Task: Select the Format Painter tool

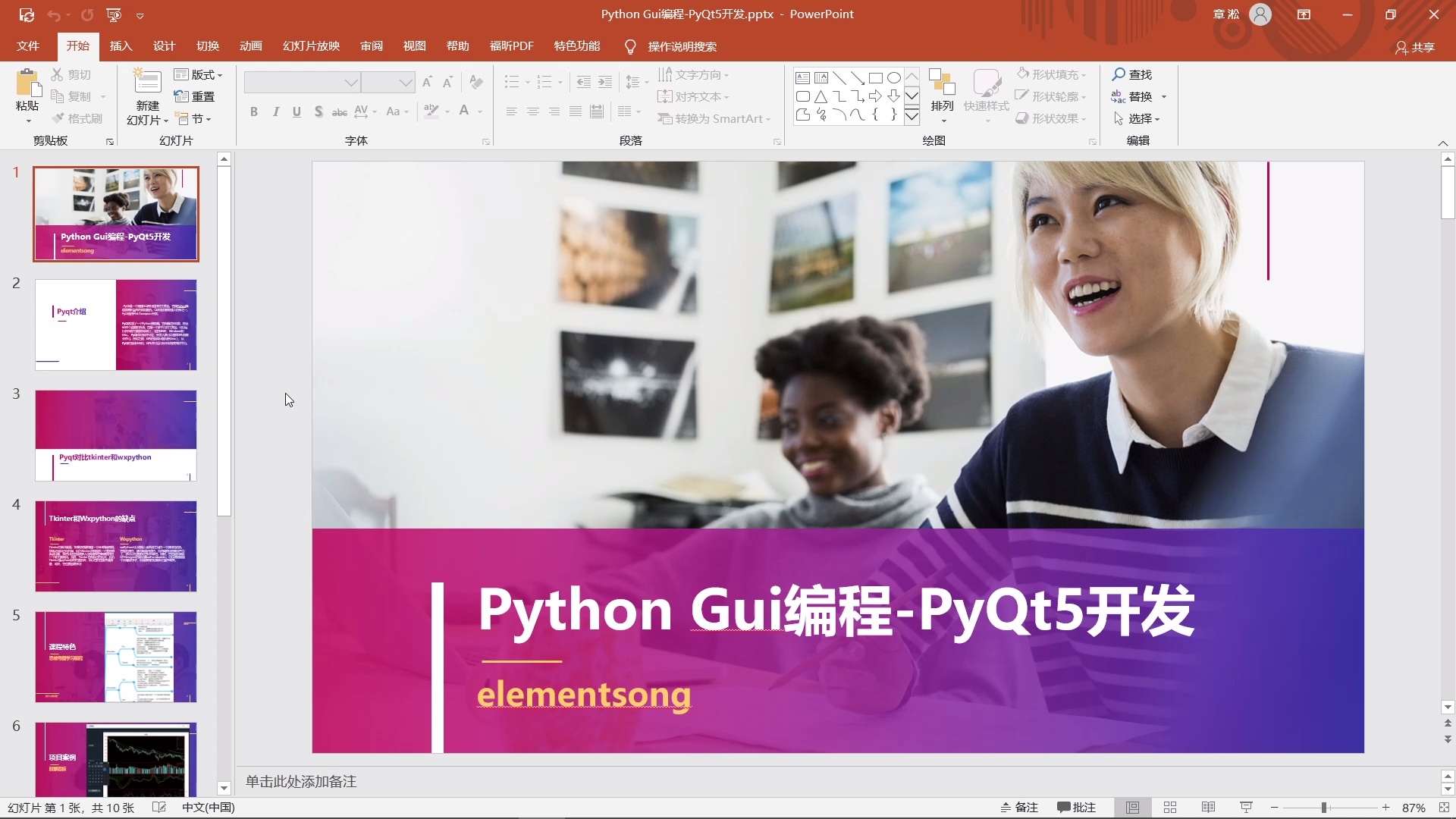Action: point(75,118)
